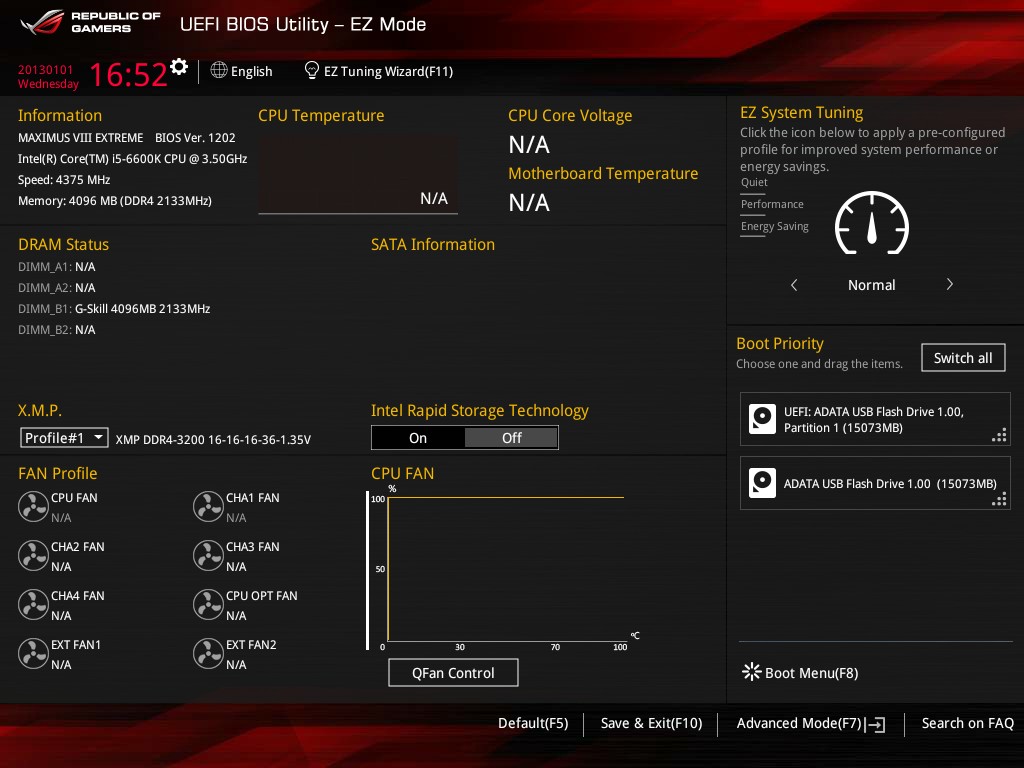The image size is (1024, 768).
Task: Select the Quiet tuning profile
Action: pyautogui.click(x=754, y=183)
